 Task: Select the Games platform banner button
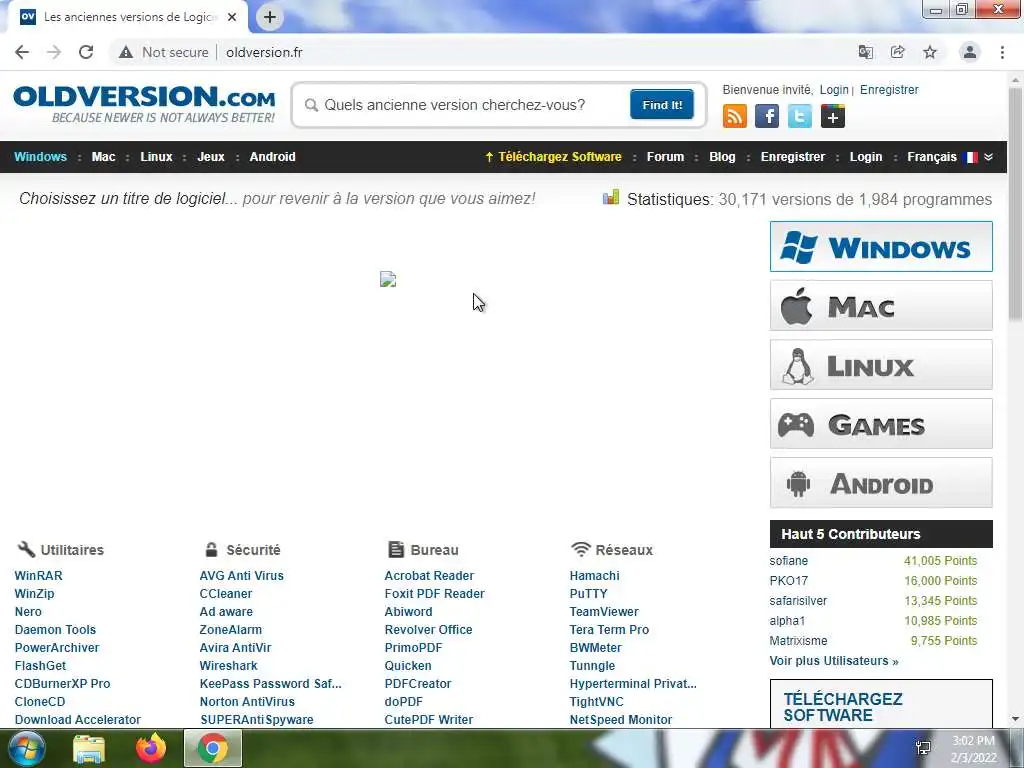point(881,424)
